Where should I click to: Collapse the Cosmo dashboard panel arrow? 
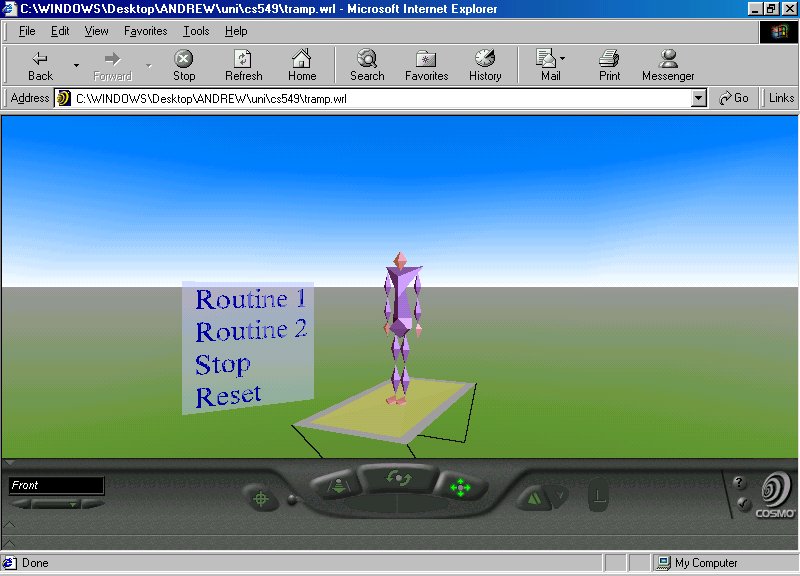pyautogui.click(x=9, y=463)
